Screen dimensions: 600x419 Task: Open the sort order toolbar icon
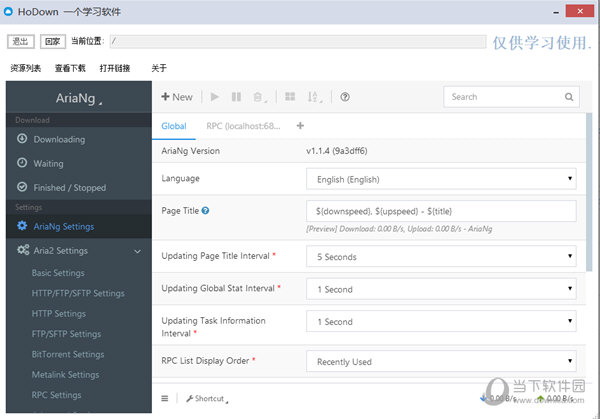pos(315,97)
